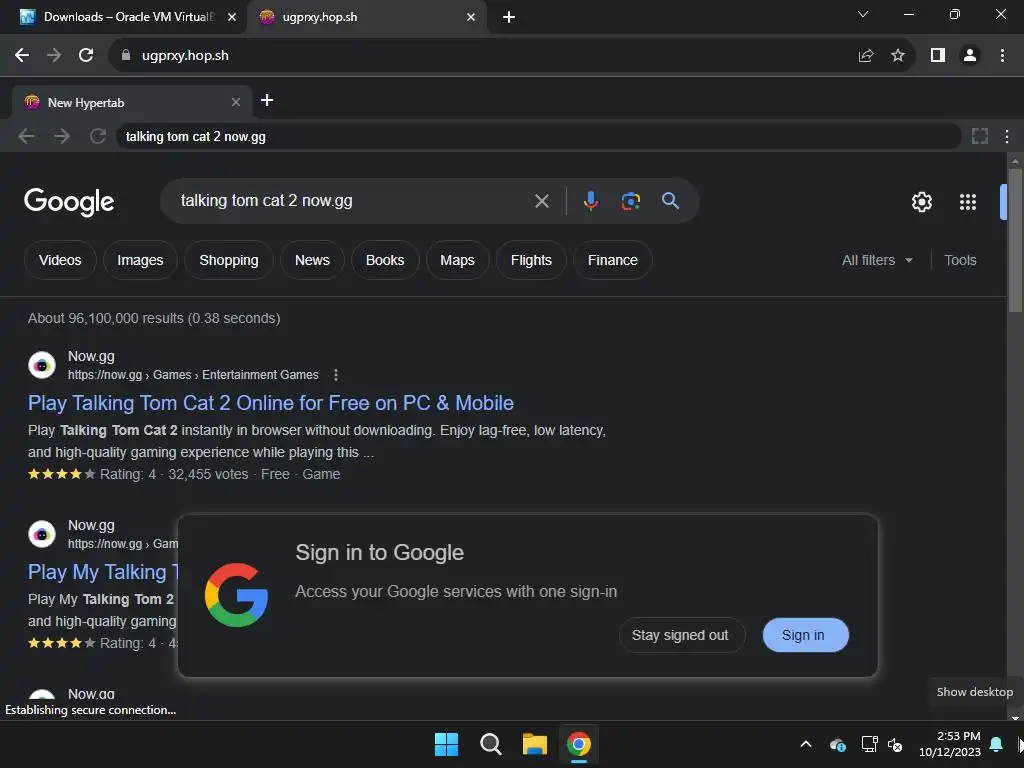Click Chrome's back arrow button
The image size is (1024, 768).
pos(22,56)
